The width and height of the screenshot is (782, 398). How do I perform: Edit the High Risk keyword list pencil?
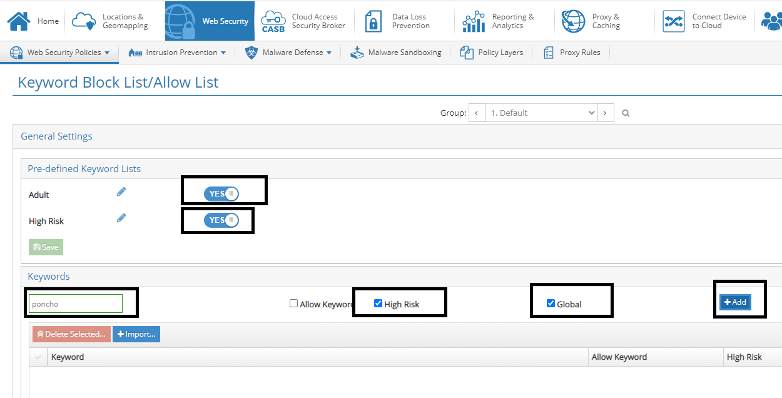121,218
